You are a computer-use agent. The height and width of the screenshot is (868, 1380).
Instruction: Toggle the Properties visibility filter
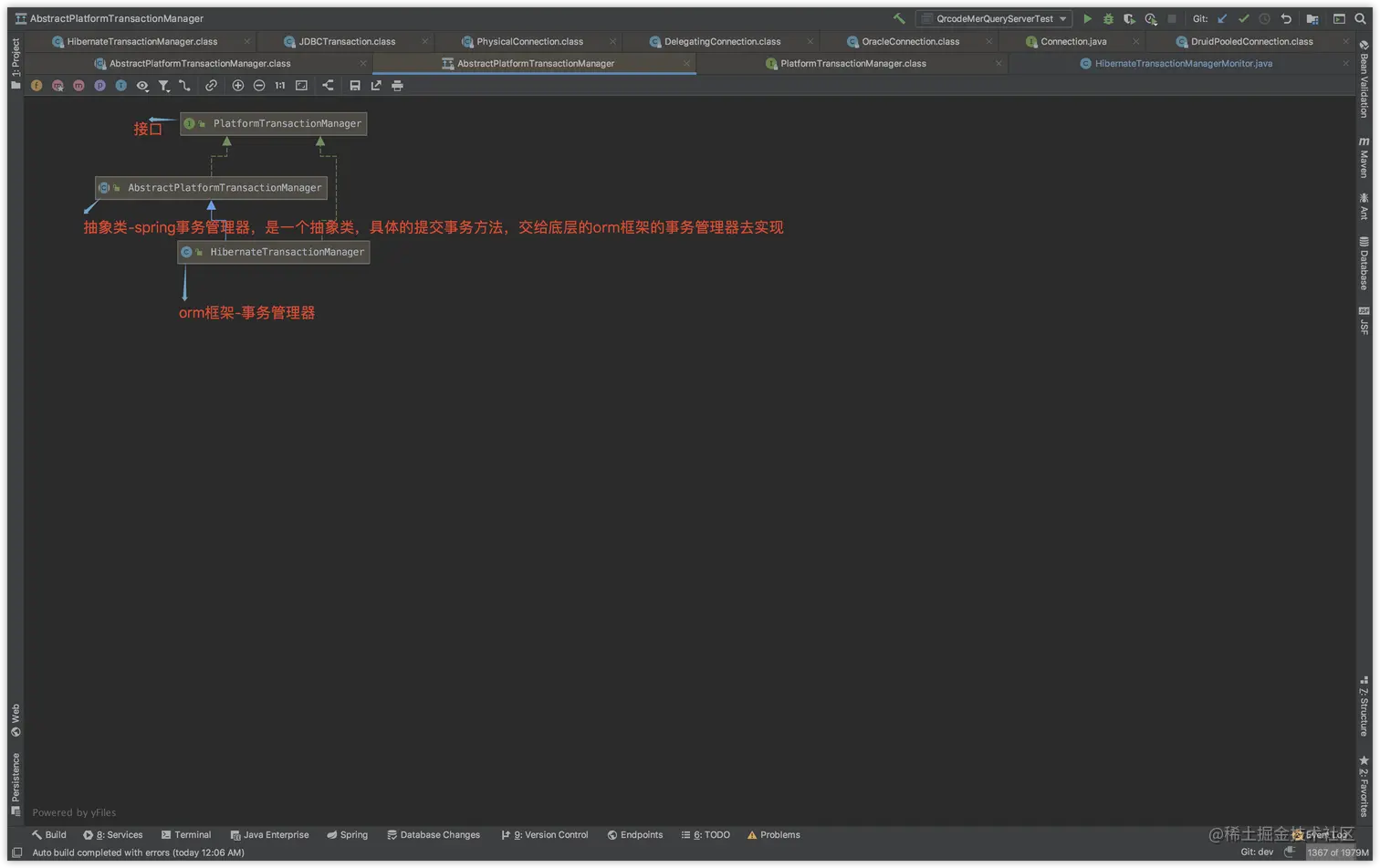pos(99,86)
